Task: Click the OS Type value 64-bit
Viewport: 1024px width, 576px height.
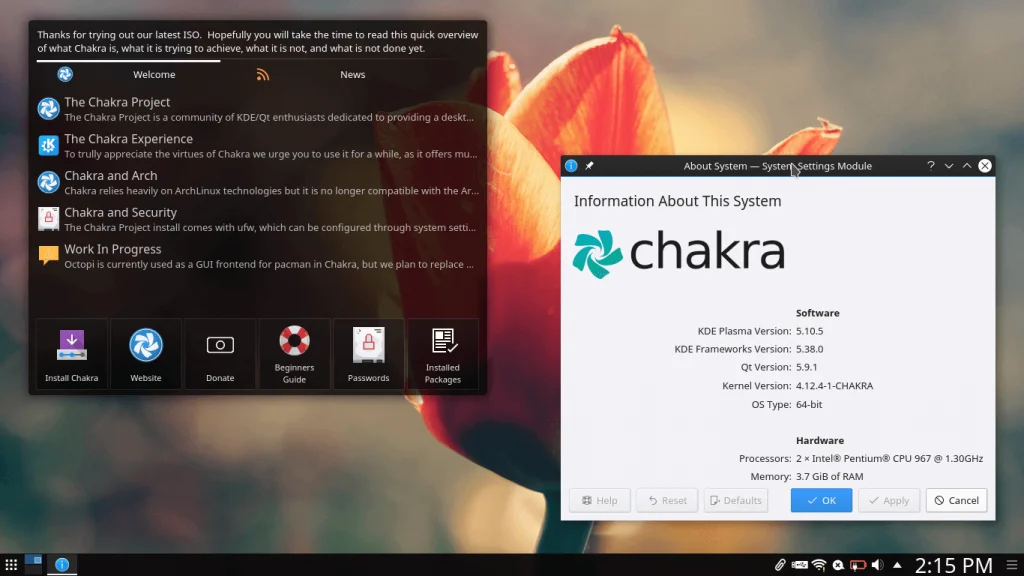Action: [x=808, y=404]
